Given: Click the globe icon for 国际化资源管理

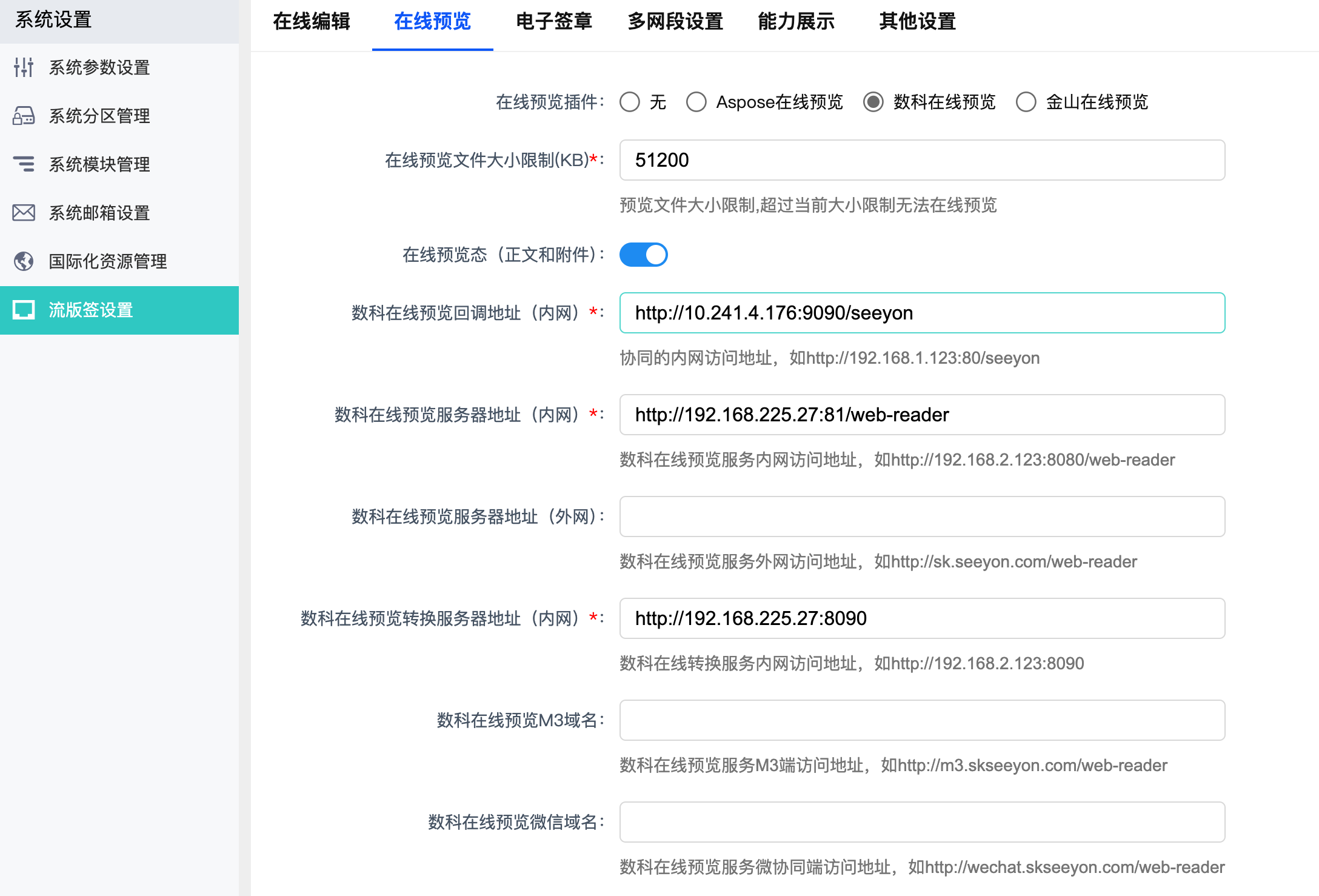Looking at the screenshot, I should tap(24, 261).
